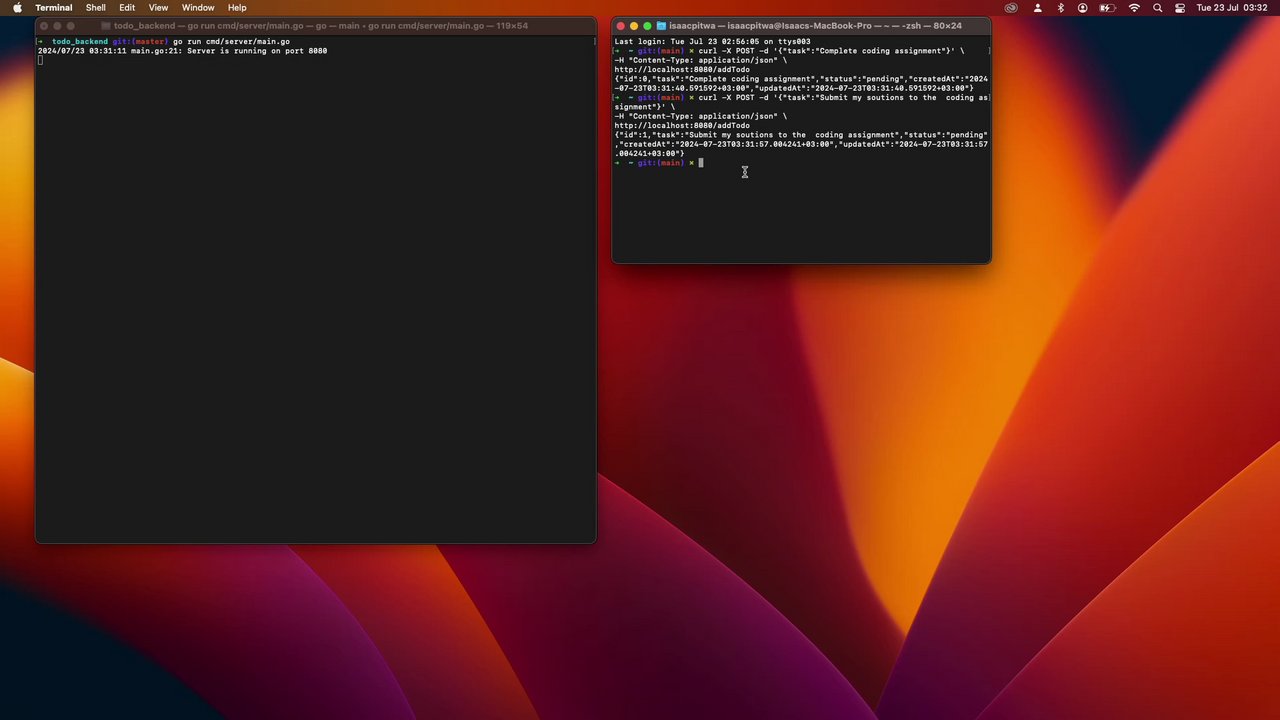
Task: Open the Shell menu
Action: (96, 8)
